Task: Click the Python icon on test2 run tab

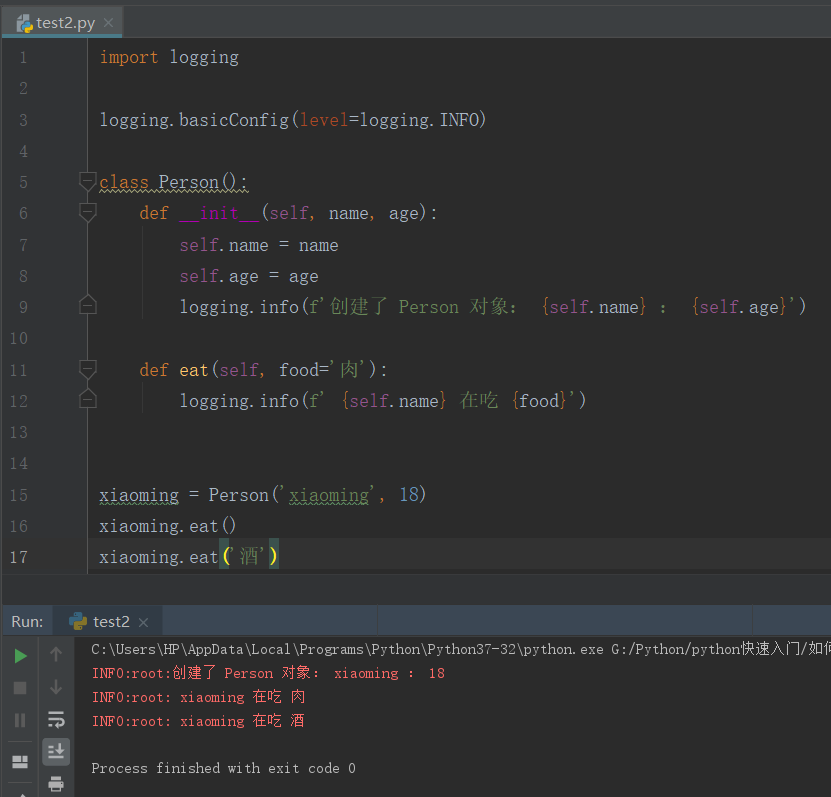Action: pyautogui.click(x=78, y=621)
